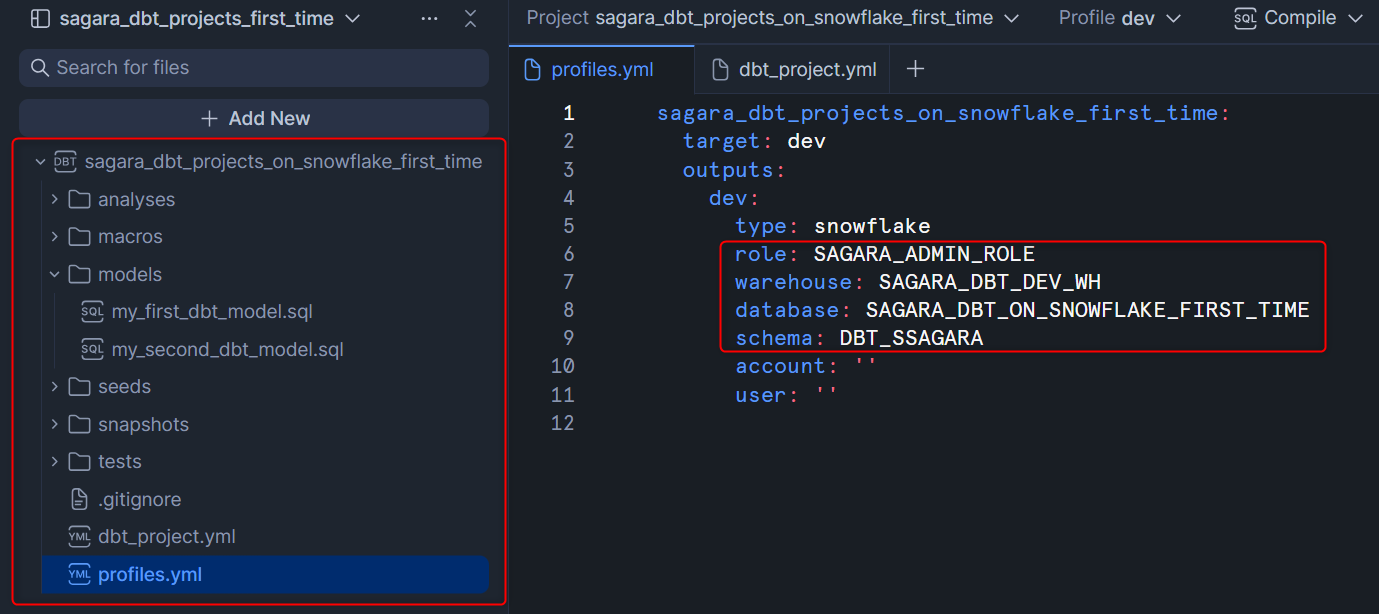This screenshot has width=1379, height=614.
Task: Click the SQL icon of my_first_dbt_model.sql
Action: point(92,312)
